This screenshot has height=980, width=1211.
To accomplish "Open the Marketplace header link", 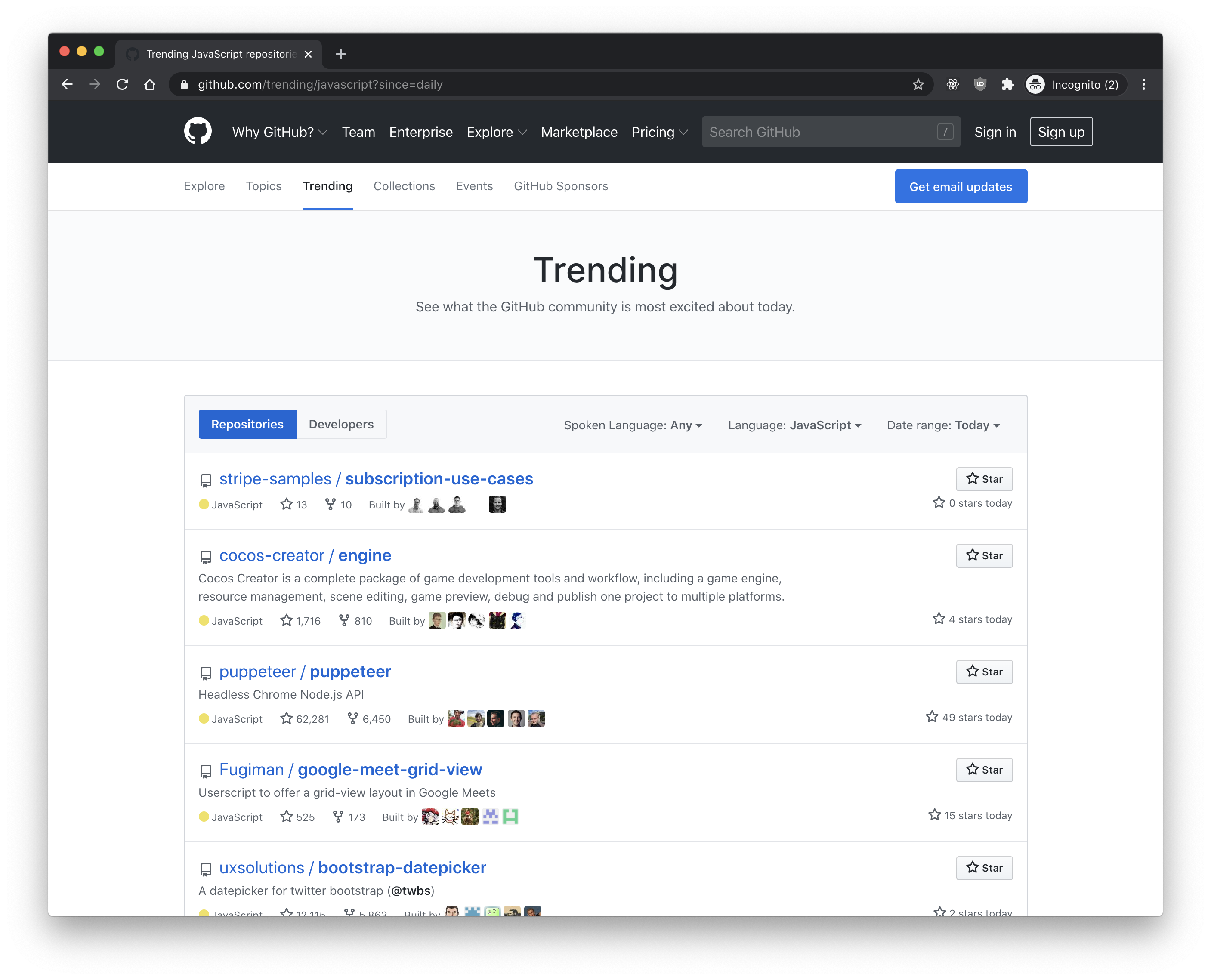I will pos(579,132).
